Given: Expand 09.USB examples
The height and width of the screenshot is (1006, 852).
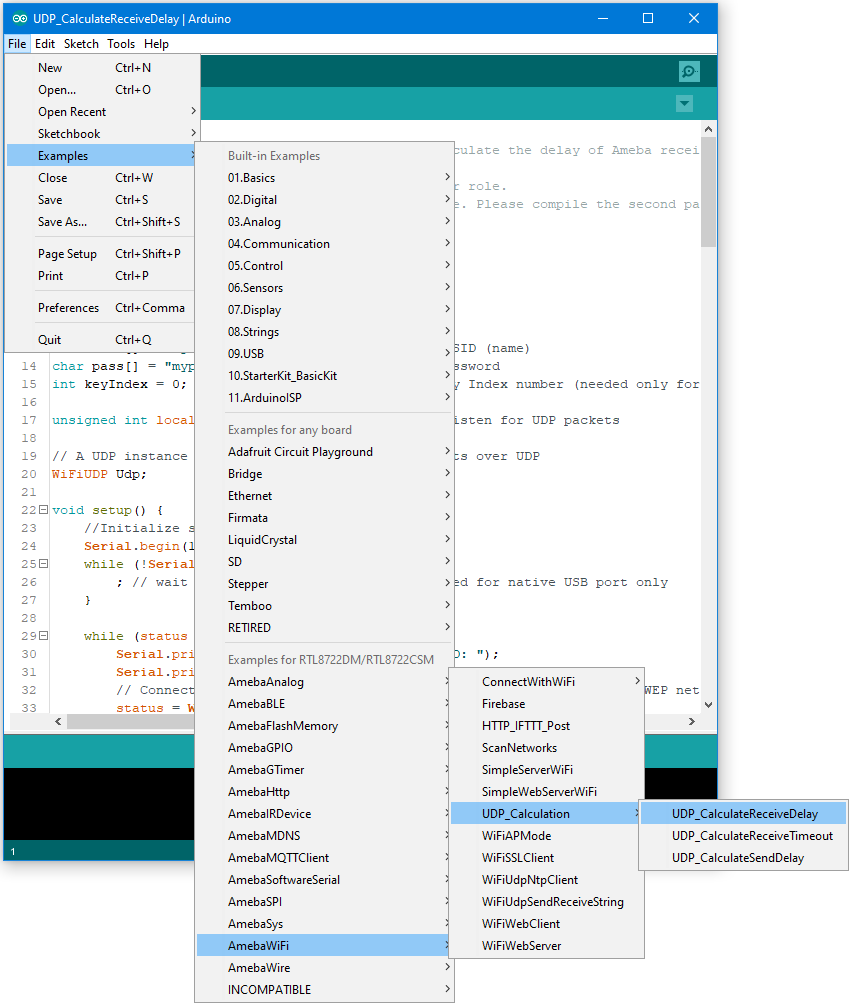Looking at the screenshot, I should point(325,354).
